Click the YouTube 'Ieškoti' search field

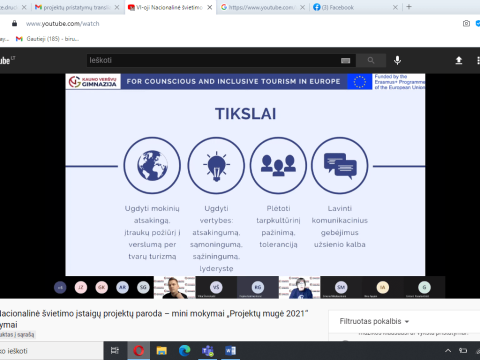213,60
